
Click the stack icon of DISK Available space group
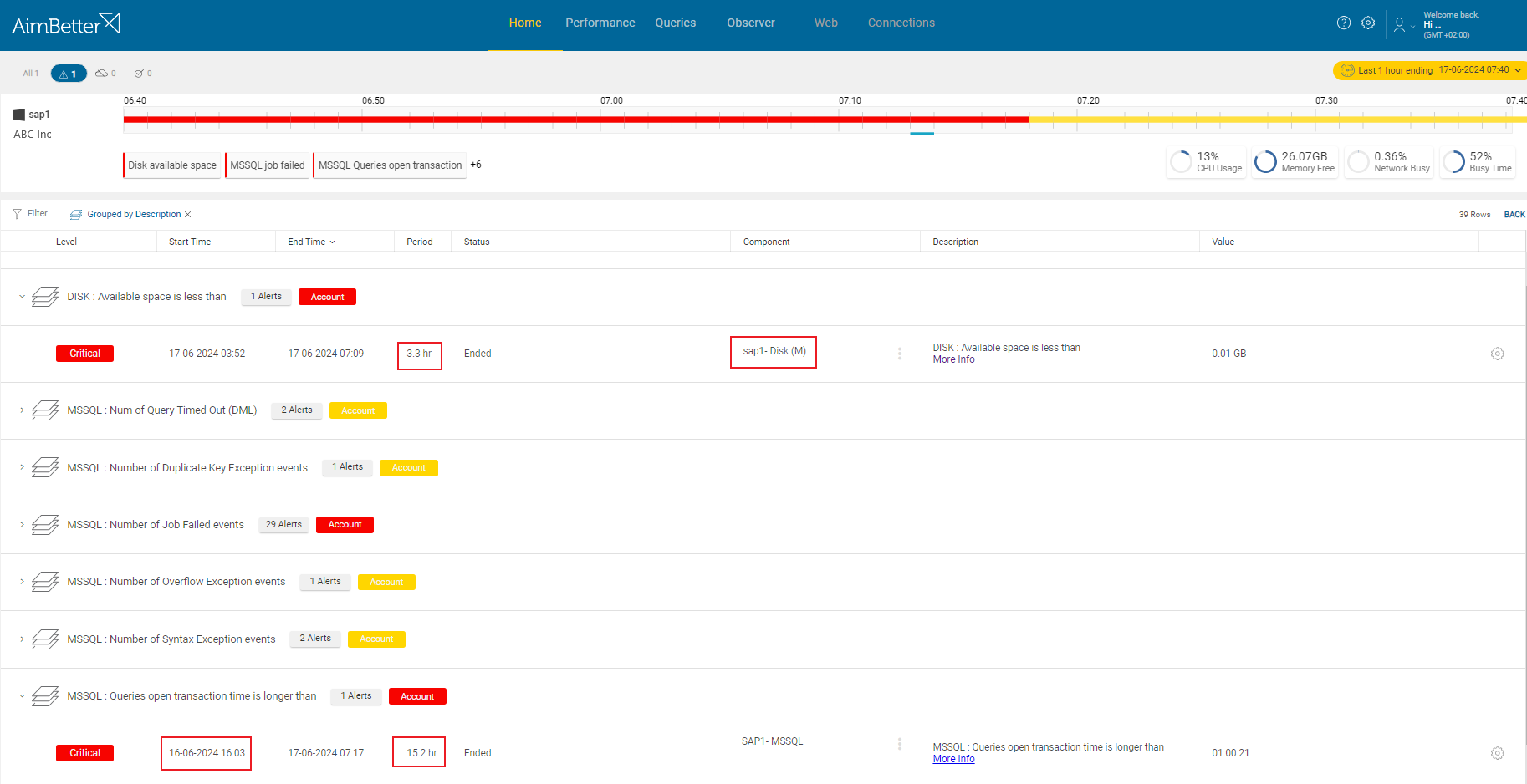(x=45, y=297)
